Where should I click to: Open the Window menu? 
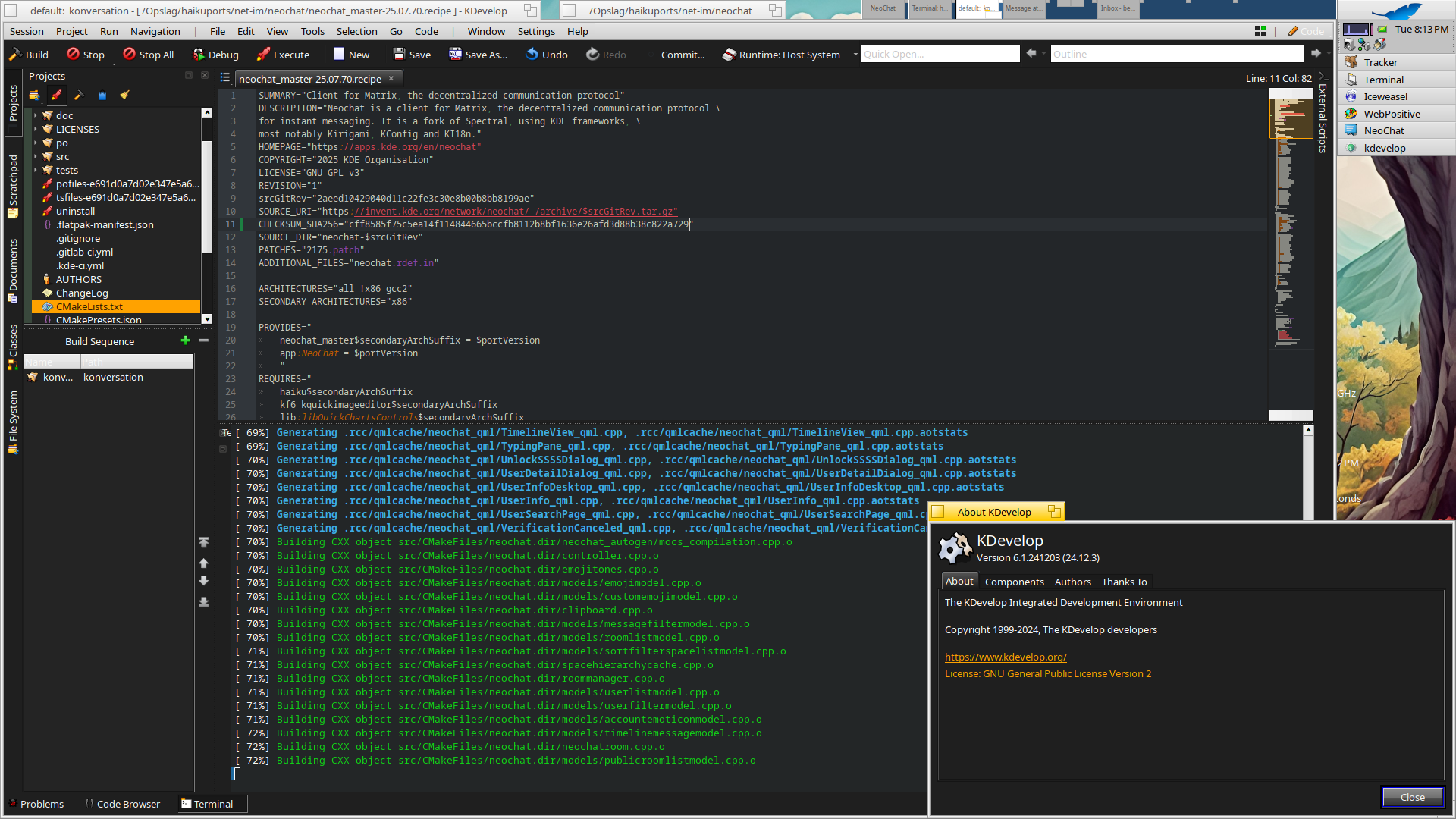[x=486, y=31]
